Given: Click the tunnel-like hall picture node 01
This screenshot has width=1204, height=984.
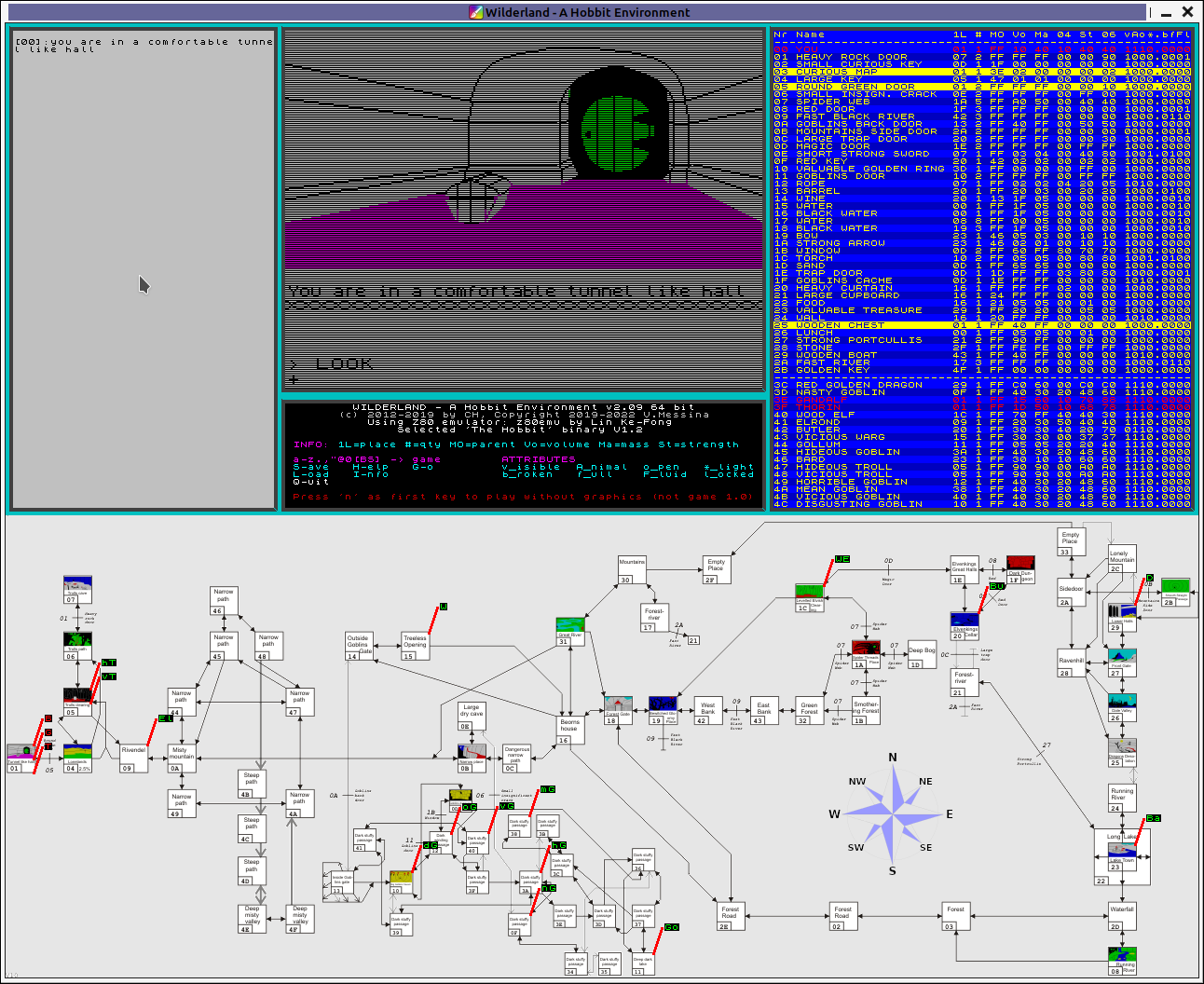Looking at the screenshot, I should pos(21,758).
